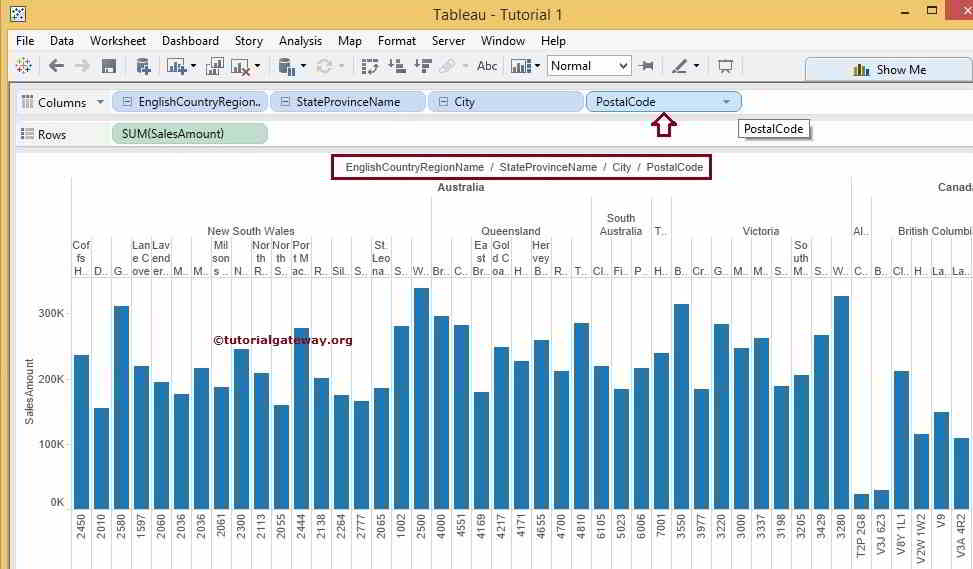The height and width of the screenshot is (569, 973).
Task: Collapse the EnglishCountryRegionName hierarchy pill
Action: tap(127, 102)
